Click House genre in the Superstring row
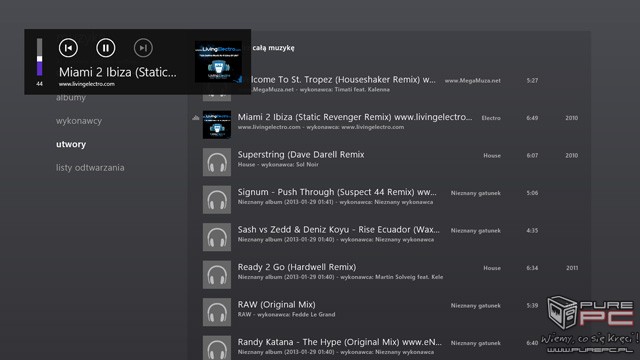Screen dimensions: 640x360 492,156
